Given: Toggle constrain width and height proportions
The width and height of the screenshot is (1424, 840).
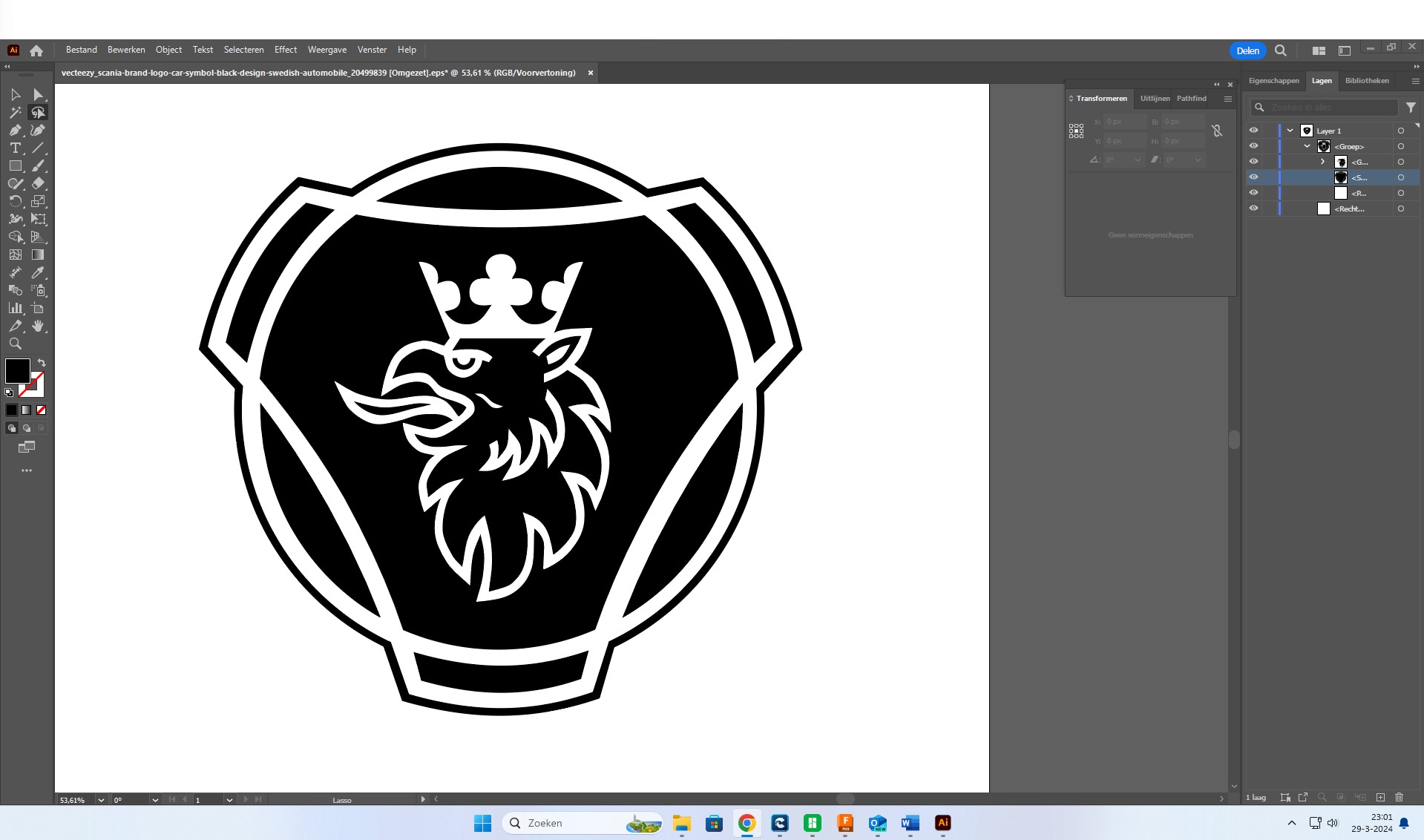Looking at the screenshot, I should (1217, 131).
